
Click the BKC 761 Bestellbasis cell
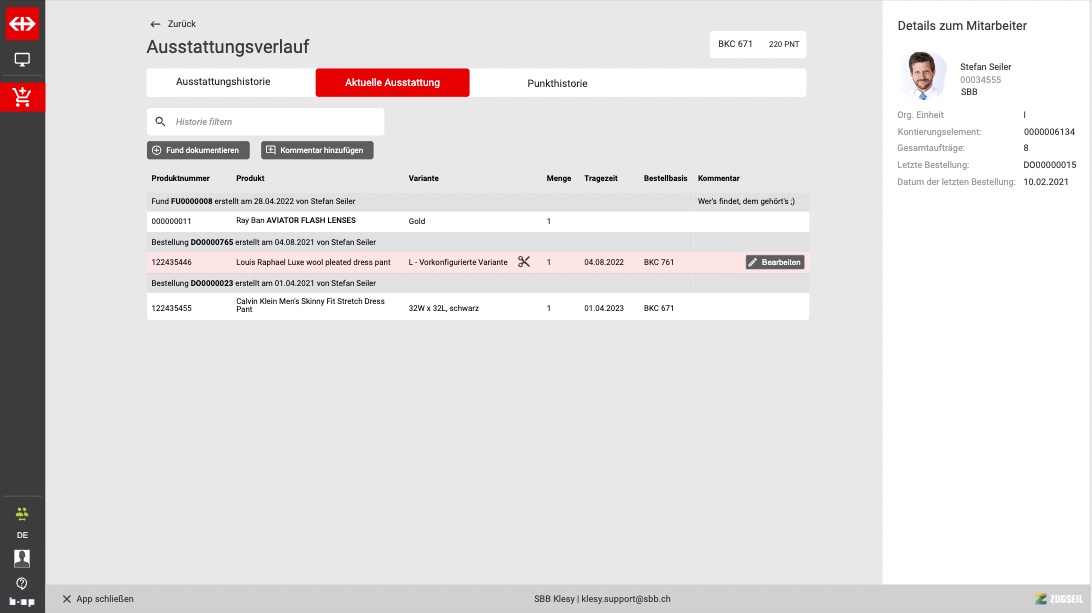pos(659,263)
